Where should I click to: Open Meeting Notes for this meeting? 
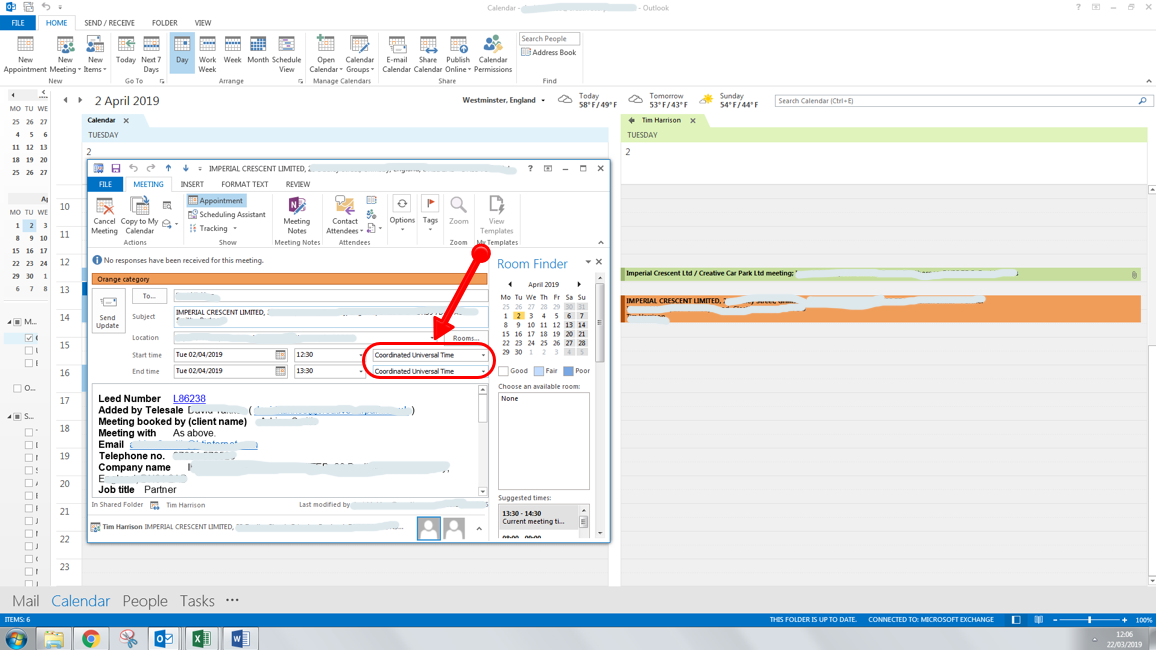297,215
